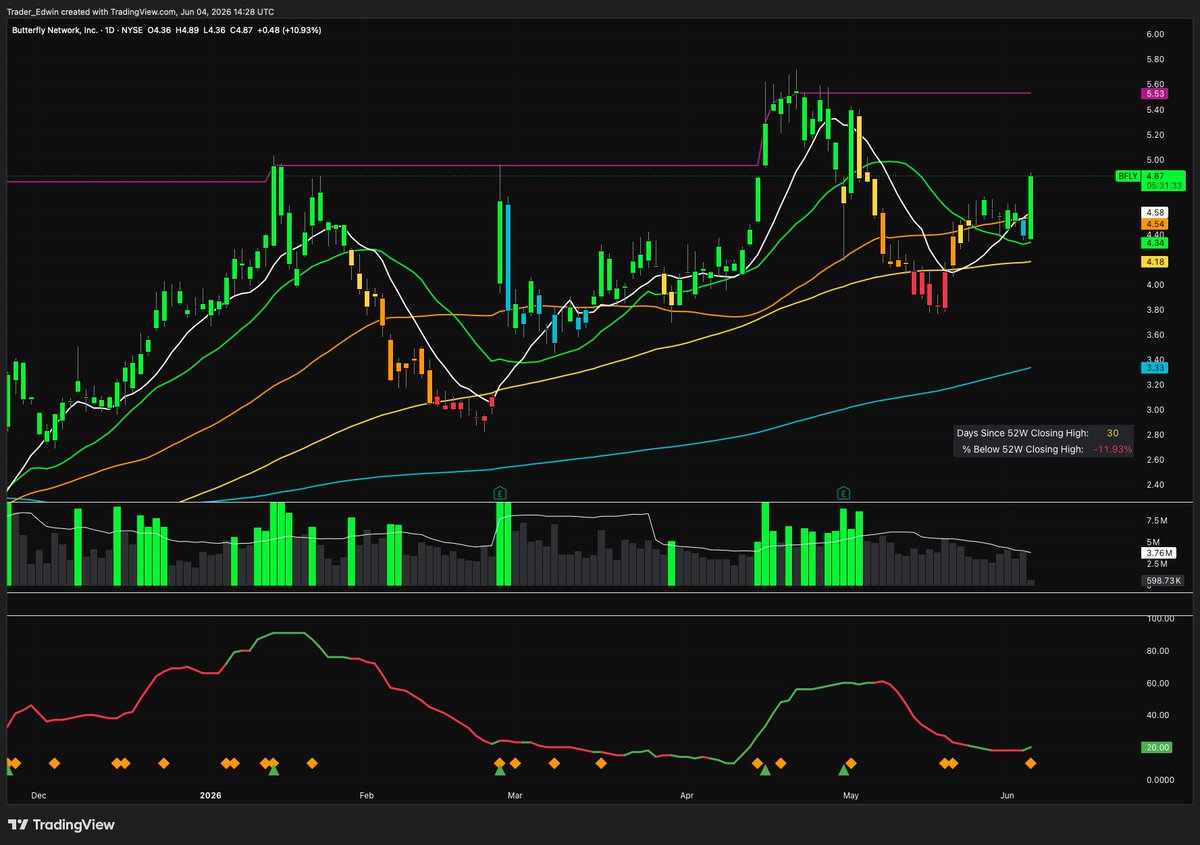Select the cyan 3.33 moving average label
This screenshot has width=1200, height=845.
pos(1156,368)
